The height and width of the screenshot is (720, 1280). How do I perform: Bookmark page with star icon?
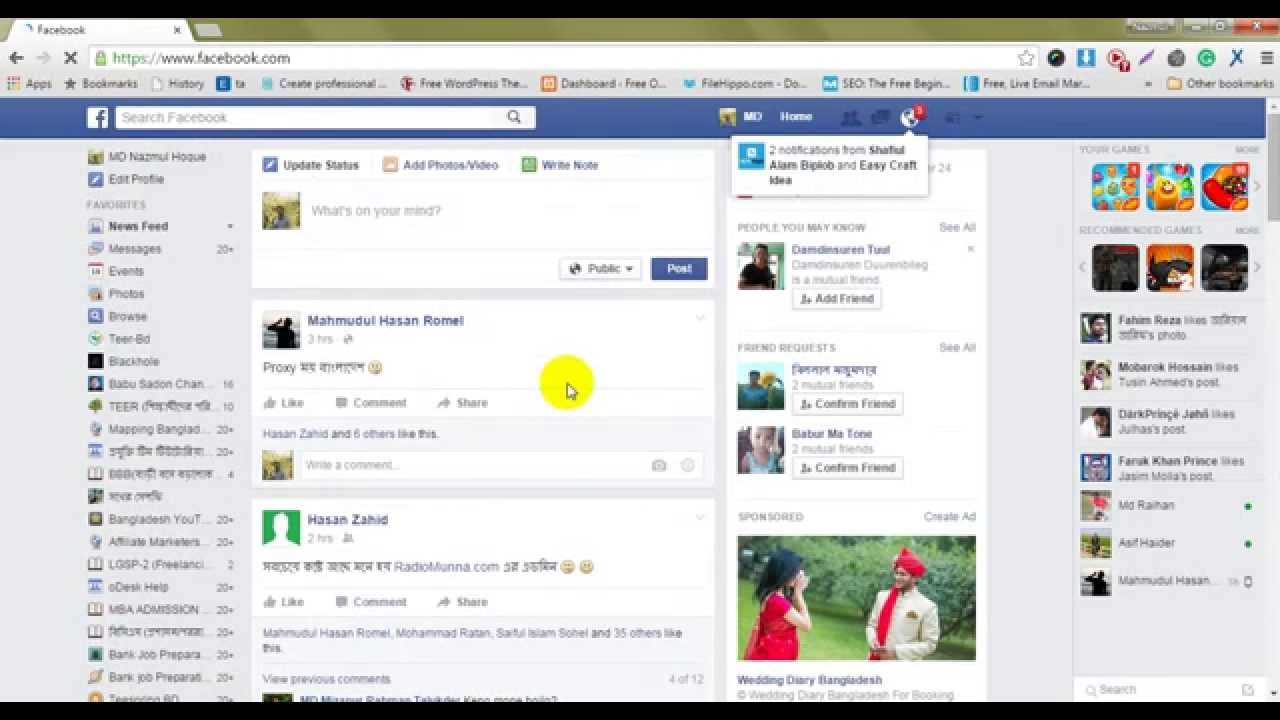click(x=1026, y=58)
